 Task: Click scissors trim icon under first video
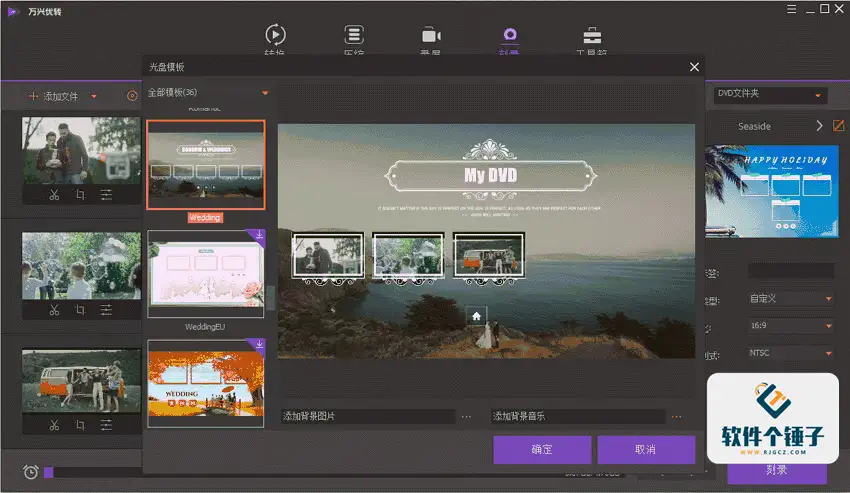click(x=54, y=195)
